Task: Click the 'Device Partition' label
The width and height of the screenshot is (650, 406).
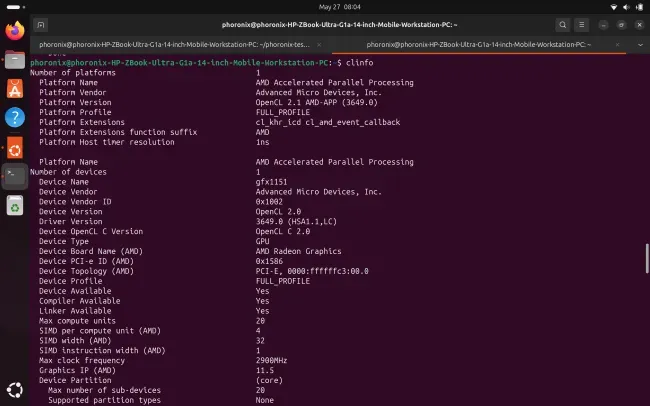Action: [75, 380]
